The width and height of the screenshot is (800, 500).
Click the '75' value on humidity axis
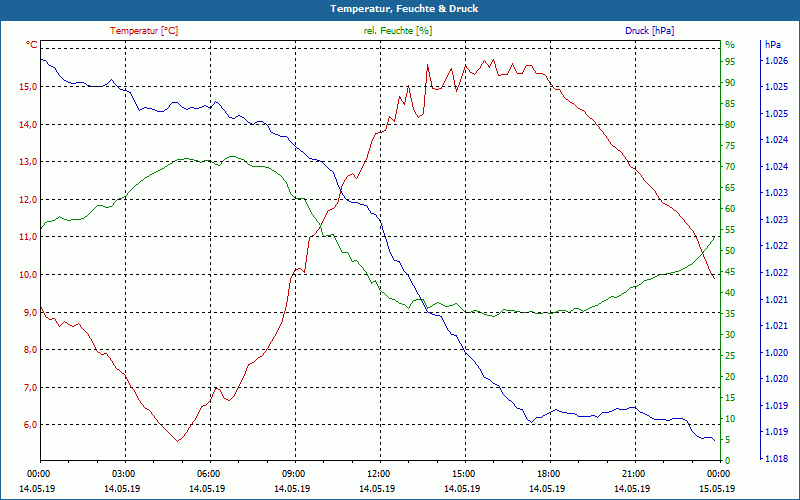730,146
